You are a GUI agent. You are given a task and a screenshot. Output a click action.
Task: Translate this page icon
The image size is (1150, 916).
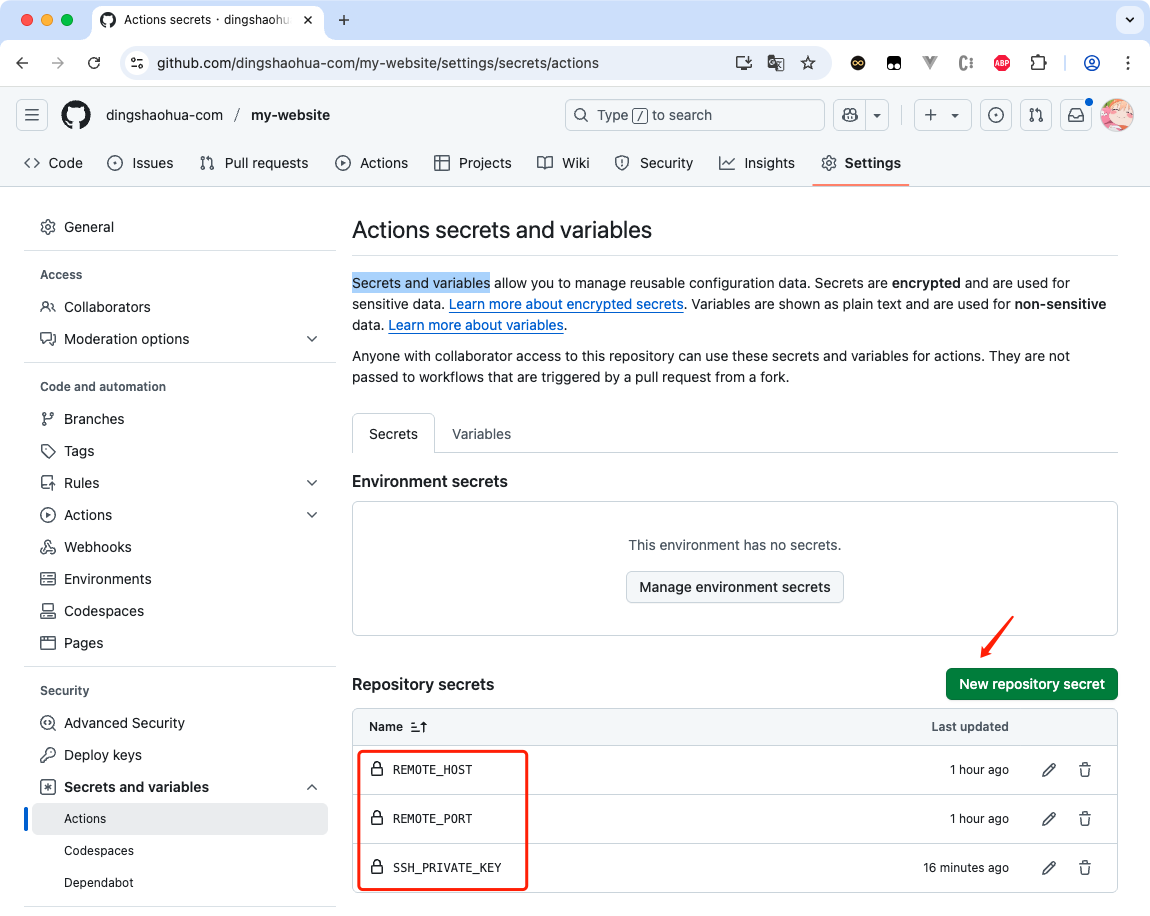click(775, 63)
